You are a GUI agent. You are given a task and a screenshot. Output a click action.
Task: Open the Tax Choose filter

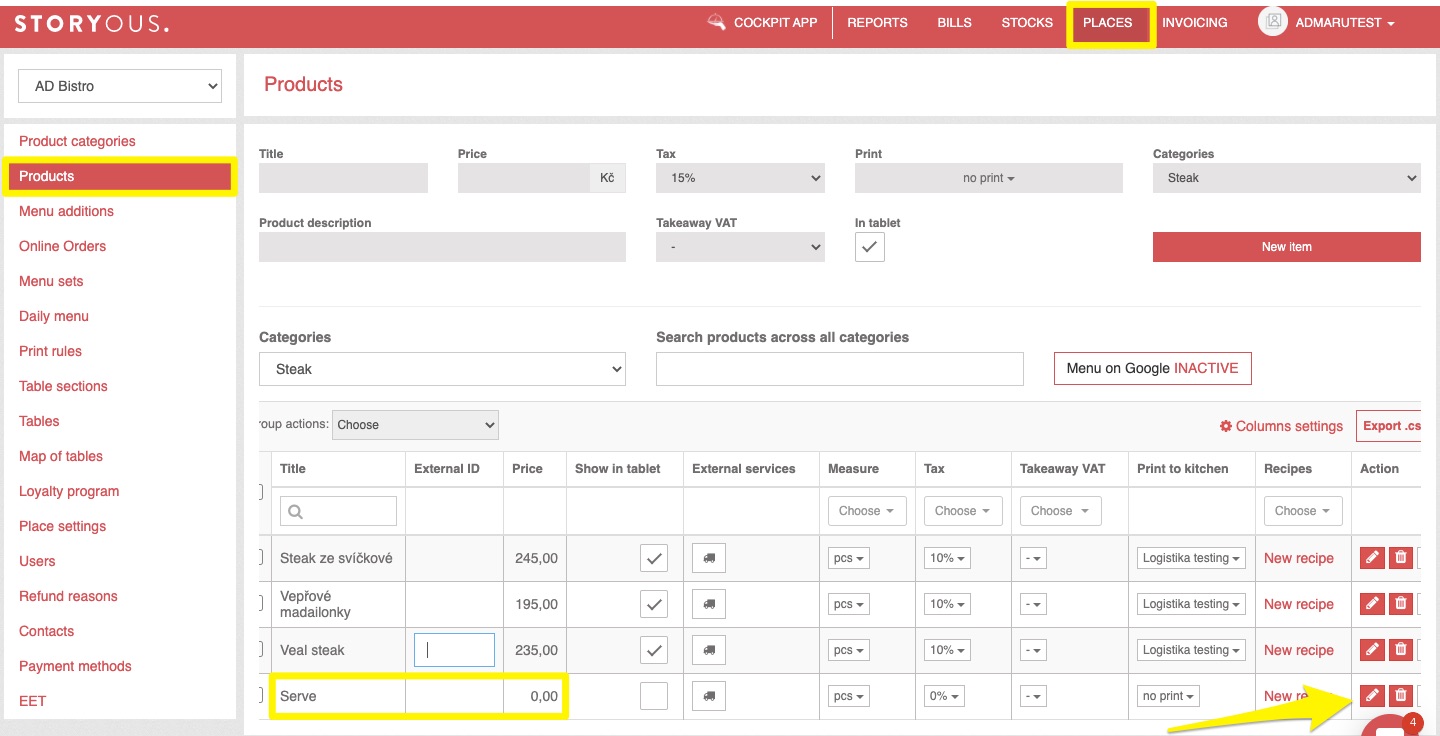point(962,511)
